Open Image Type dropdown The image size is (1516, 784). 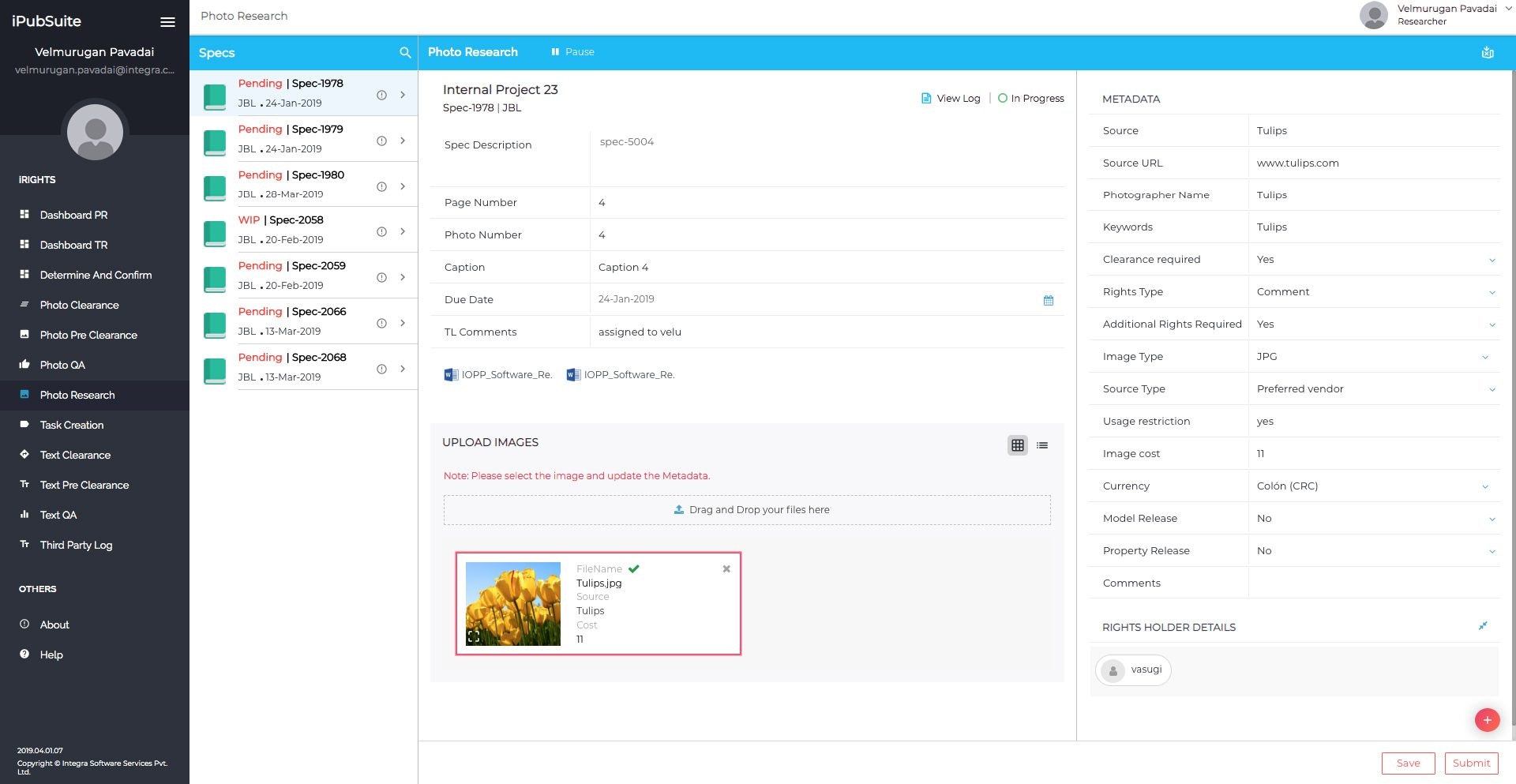(x=1374, y=357)
